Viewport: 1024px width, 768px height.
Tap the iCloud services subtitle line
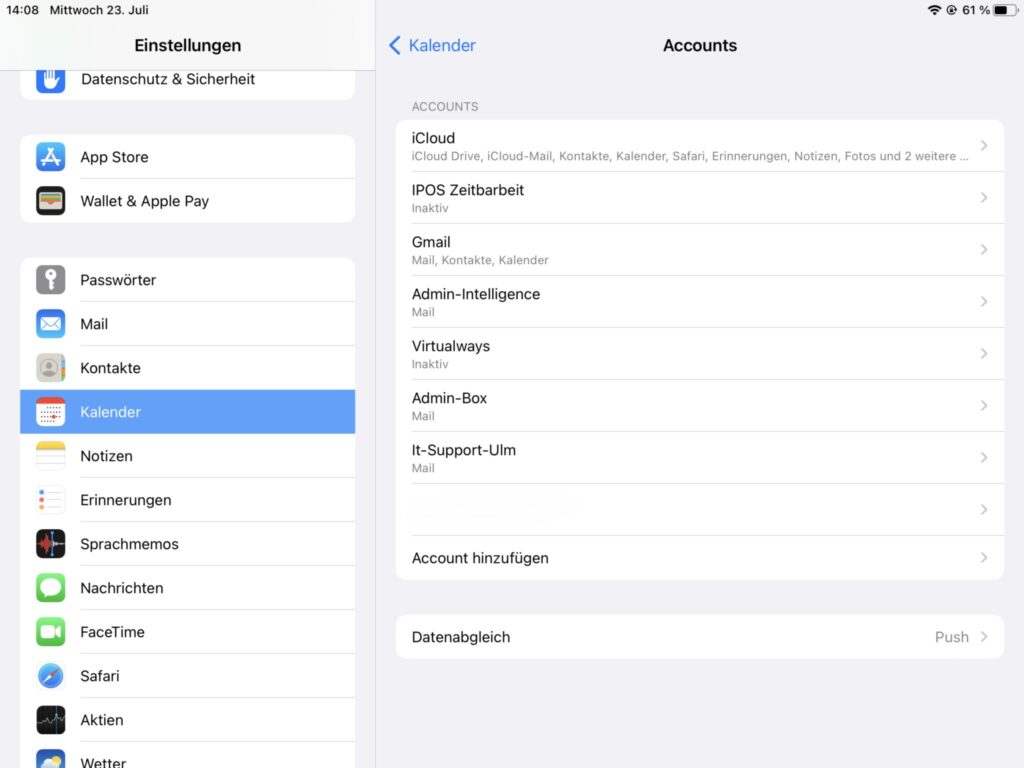click(690, 156)
